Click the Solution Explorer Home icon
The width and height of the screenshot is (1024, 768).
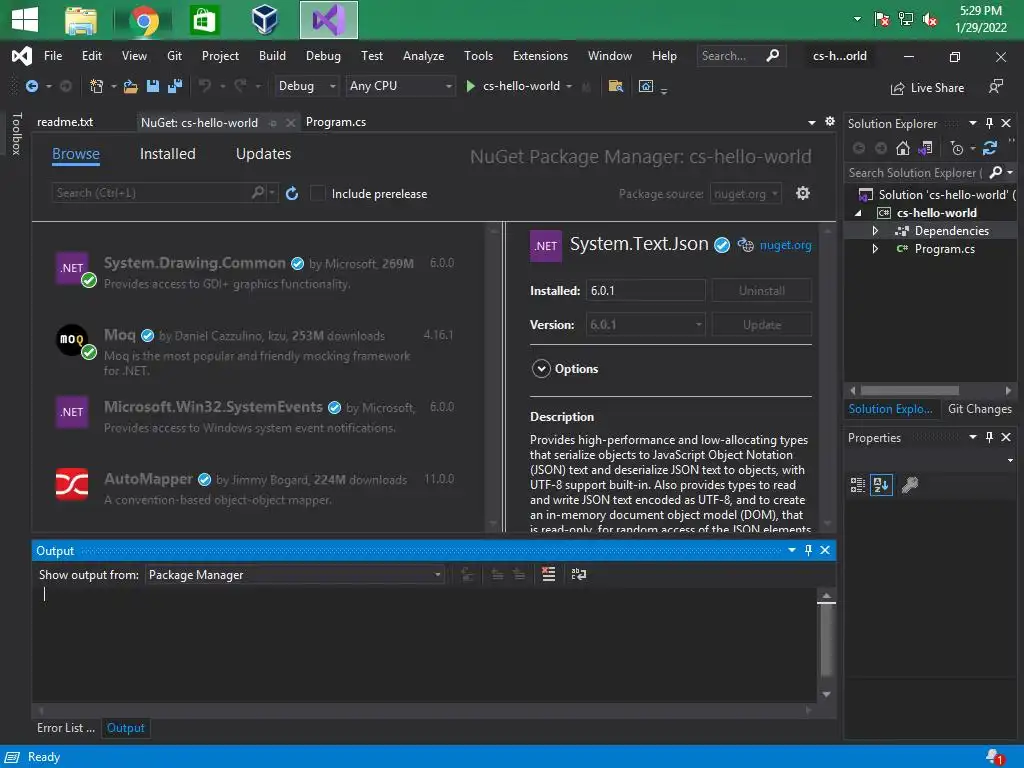pos(903,149)
